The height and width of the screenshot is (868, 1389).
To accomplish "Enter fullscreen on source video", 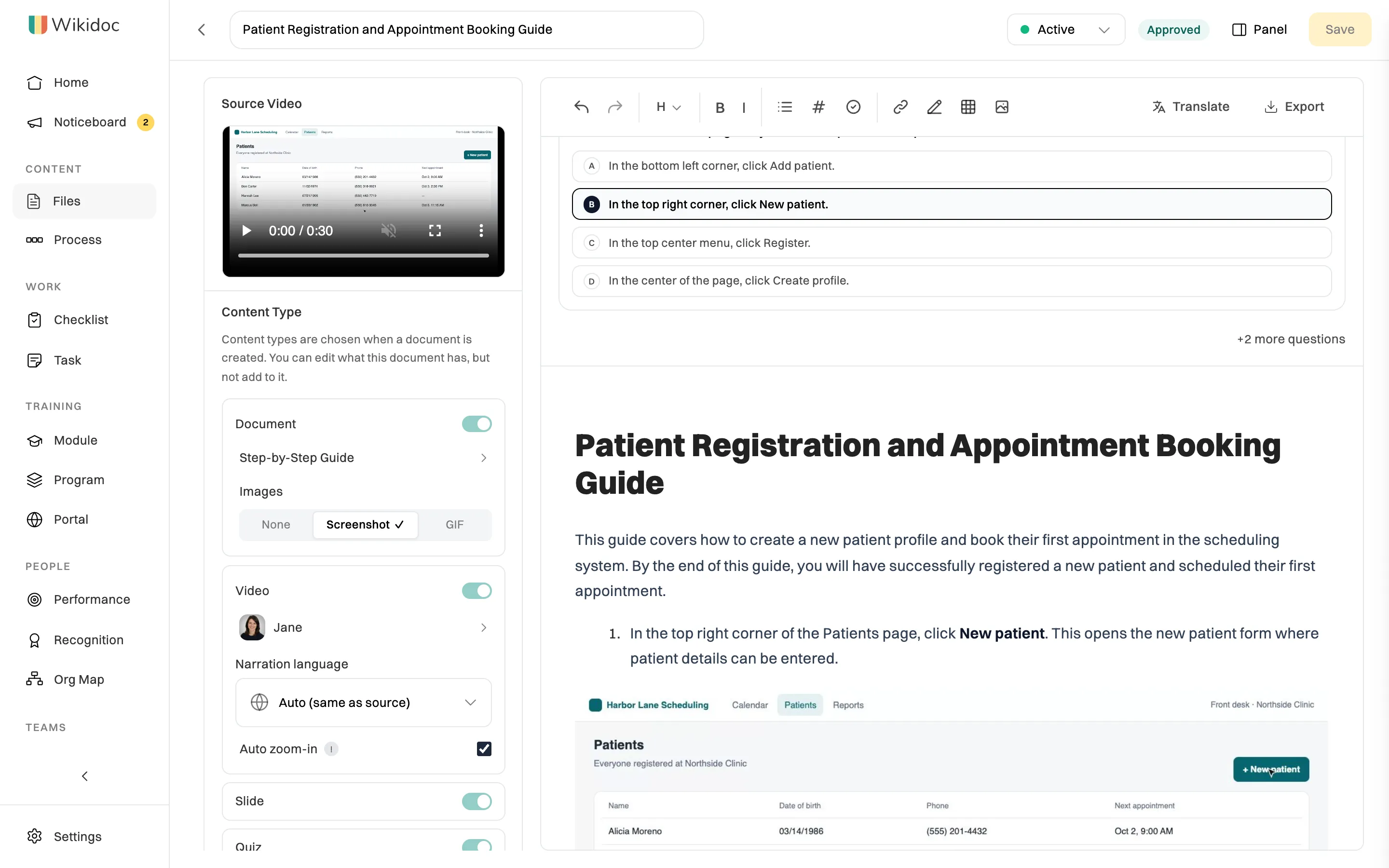I will [435, 231].
